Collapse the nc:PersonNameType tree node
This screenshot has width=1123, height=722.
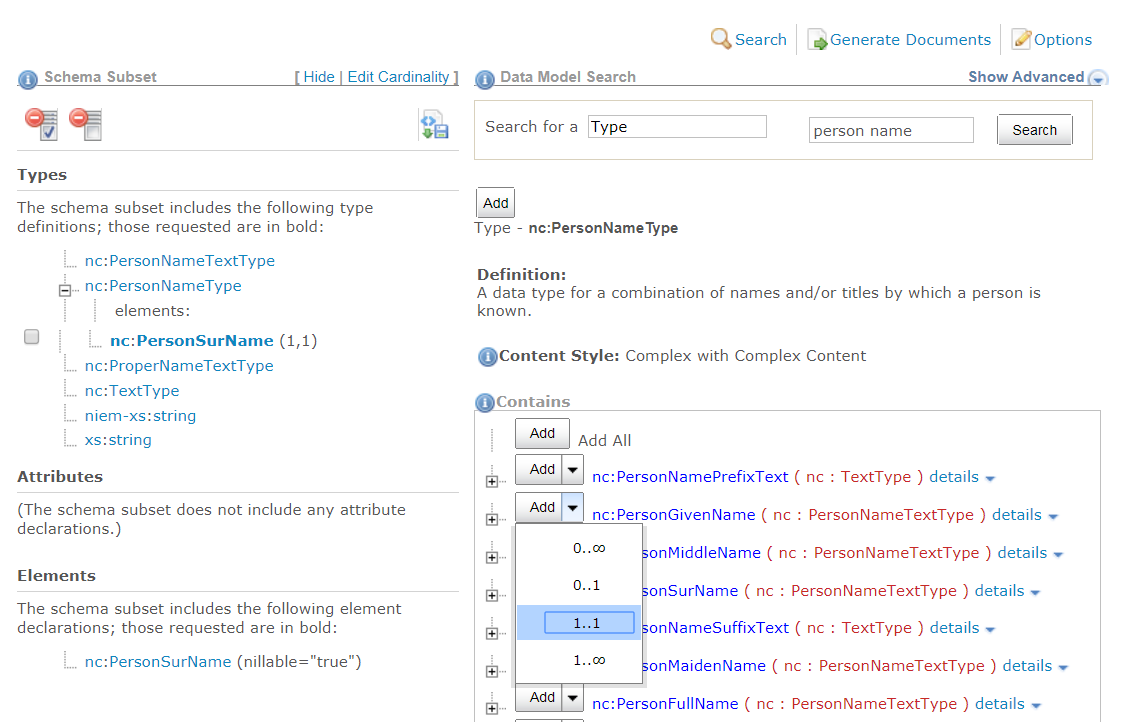point(66,290)
